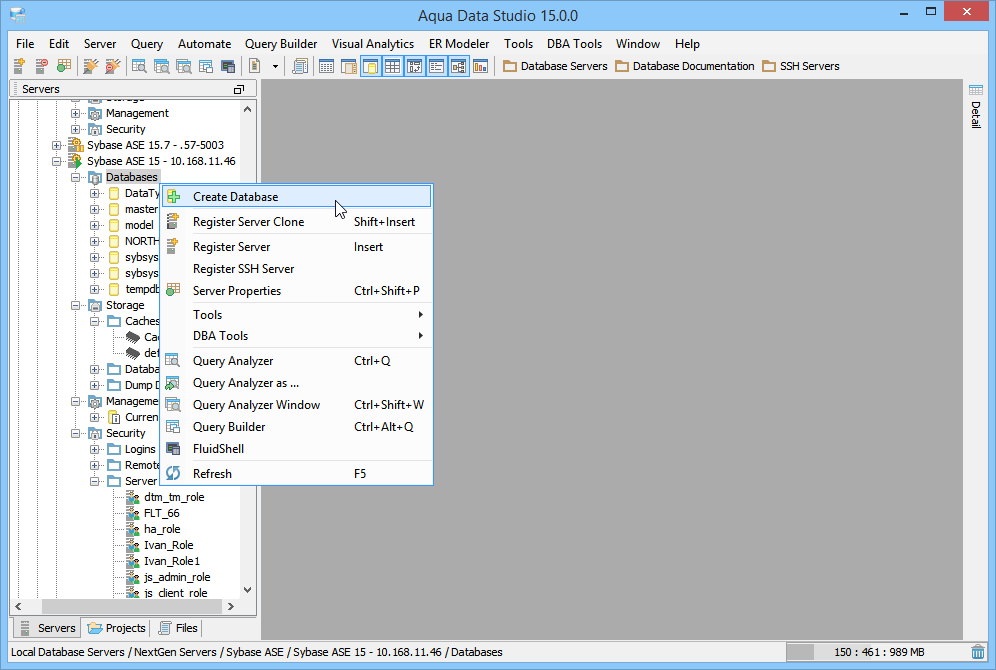Toggle the first table view button after script icon
Viewport: 996px width, 670px height.
click(326, 66)
